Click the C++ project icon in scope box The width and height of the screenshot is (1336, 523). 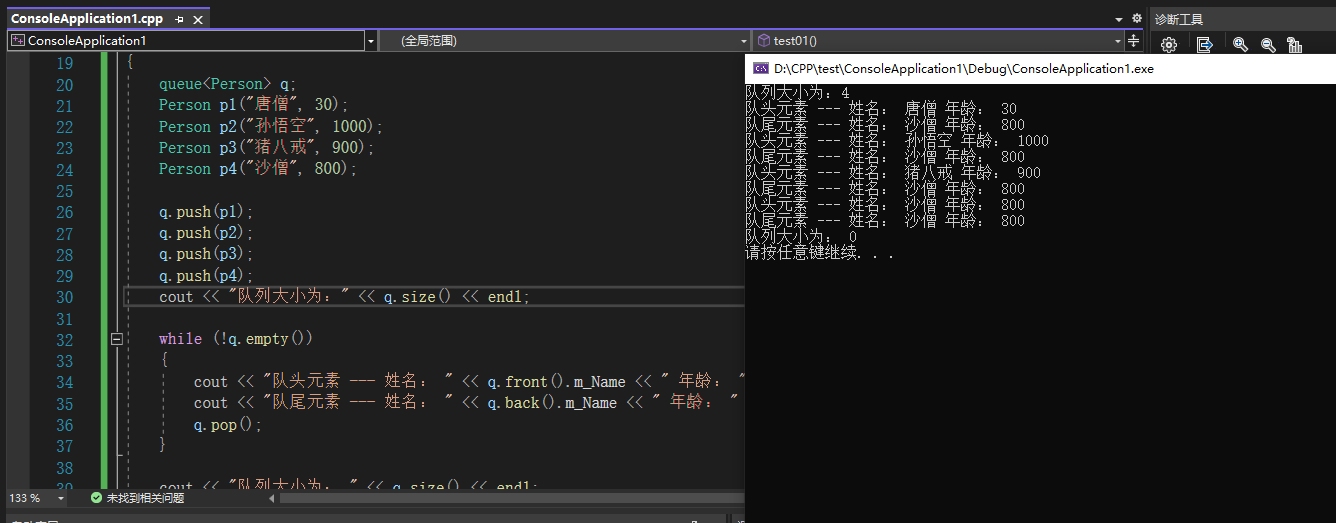click(17, 41)
